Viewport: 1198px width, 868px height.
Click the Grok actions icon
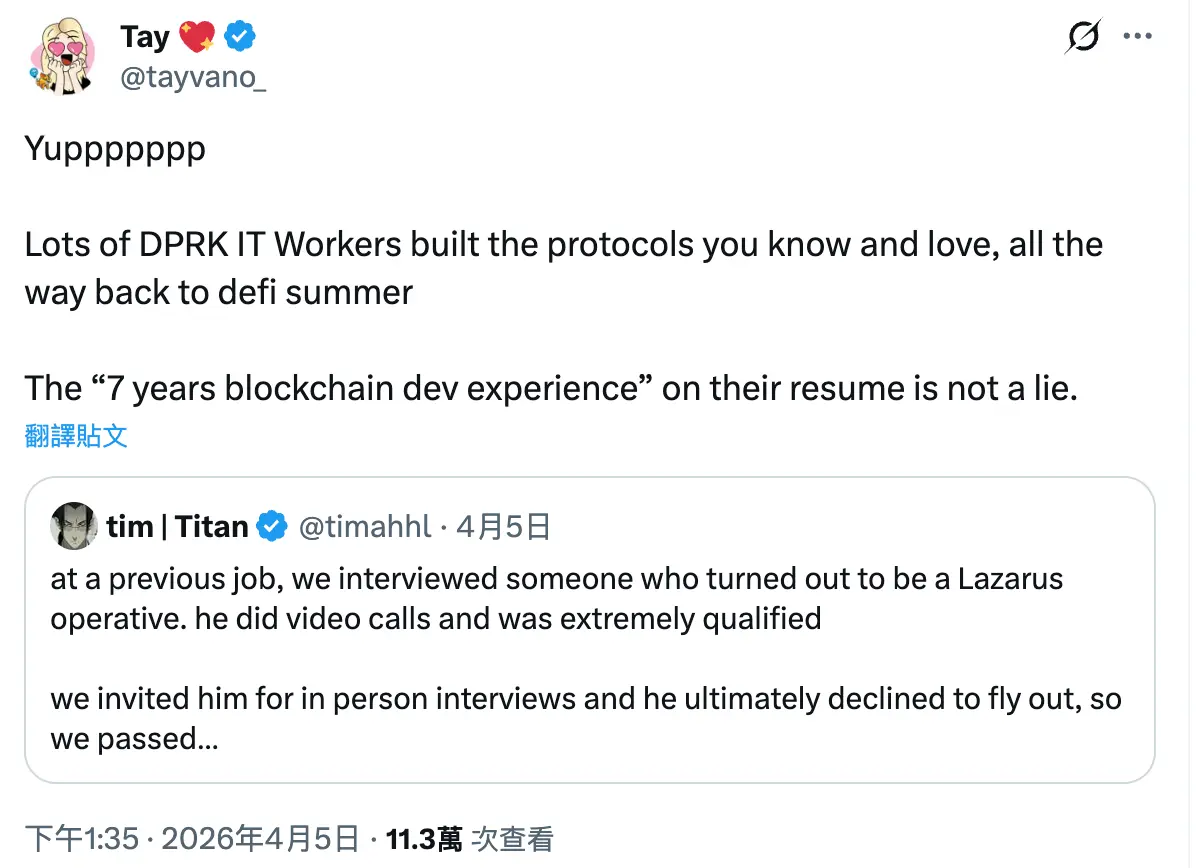(x=1083, y=37)
